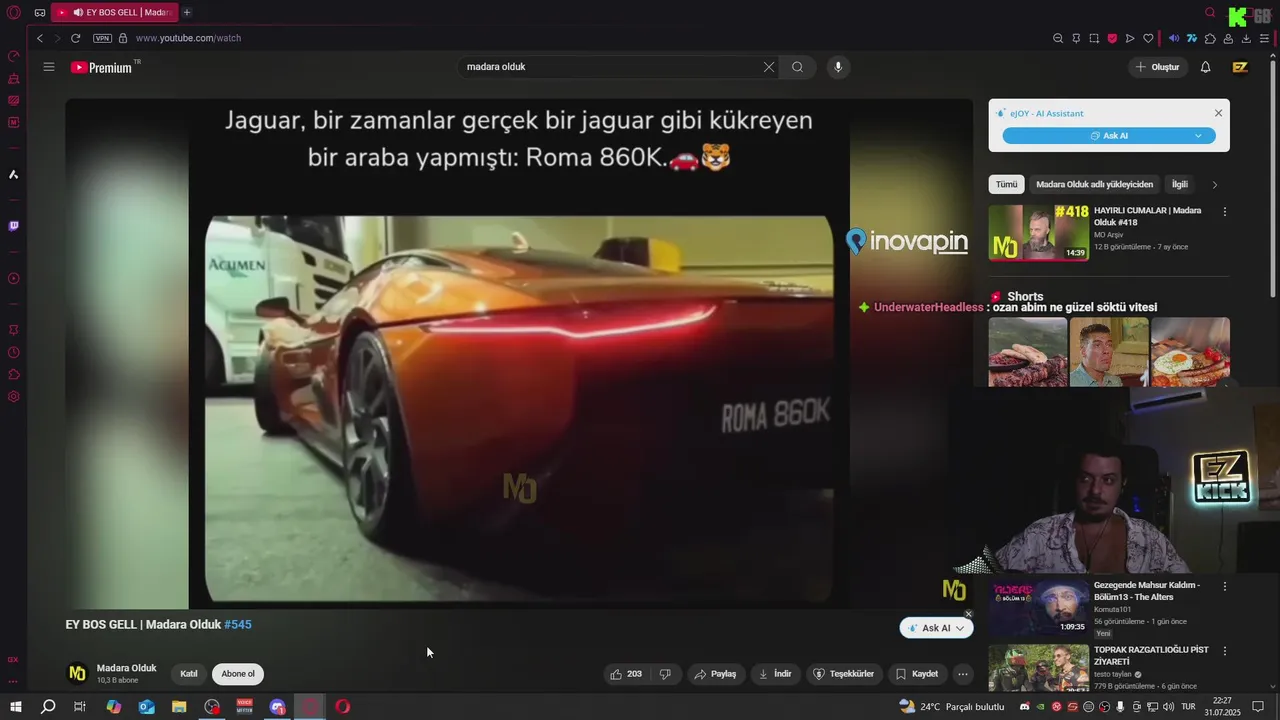
Task: Expand the Ask AI dropdown in eJOY panel
Action: 1198,135
